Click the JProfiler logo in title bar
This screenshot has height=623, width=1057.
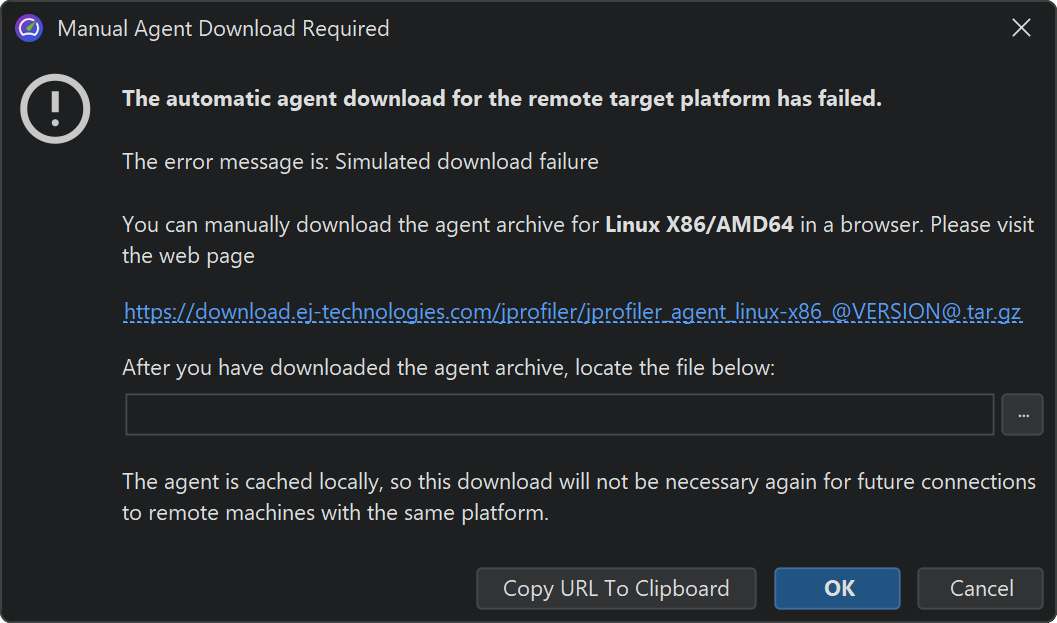(x=29, y=28)
